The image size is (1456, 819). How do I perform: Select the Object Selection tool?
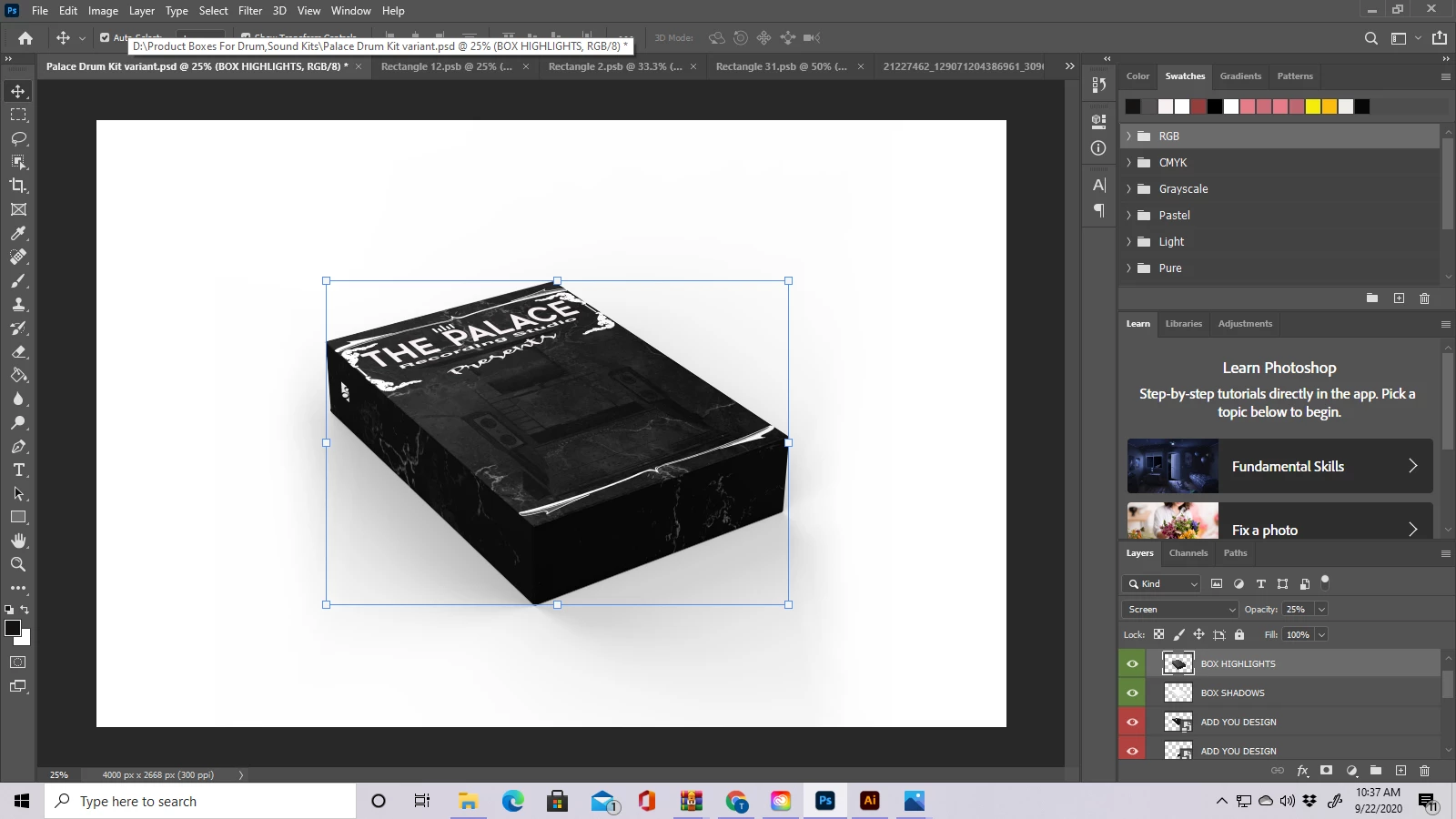click(x=18, y=162)
